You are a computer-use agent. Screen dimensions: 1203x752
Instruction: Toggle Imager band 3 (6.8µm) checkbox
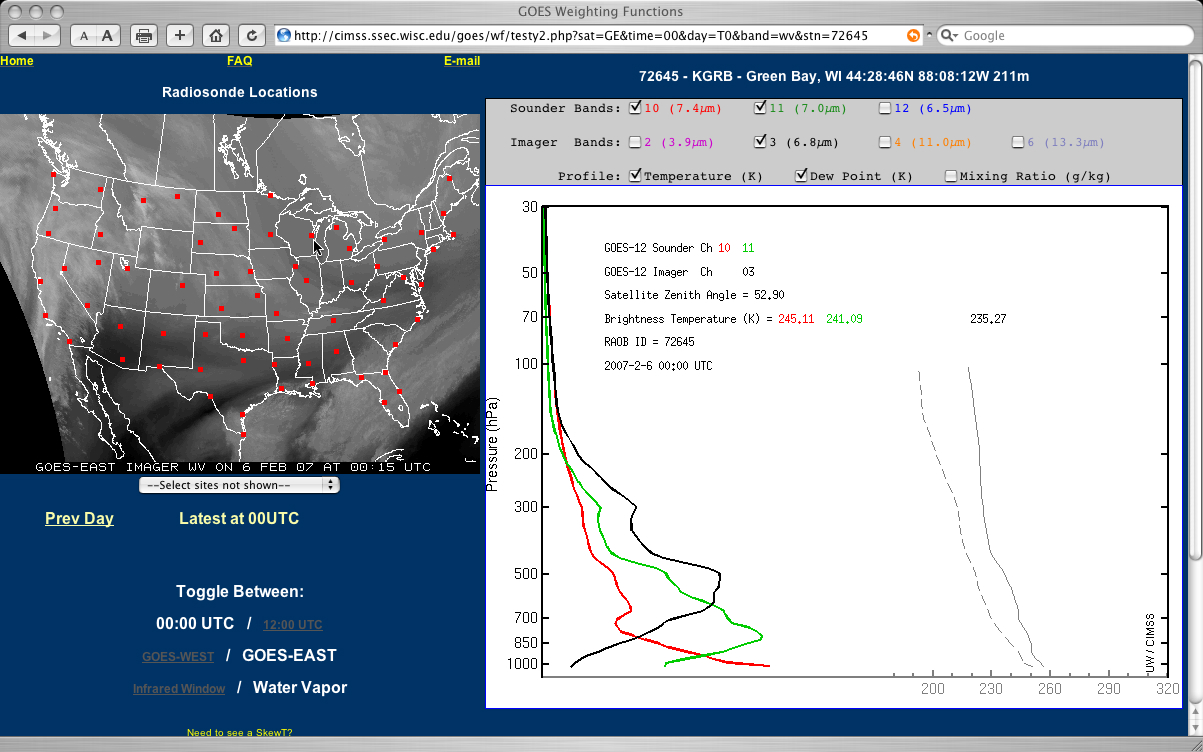click(760, 142)
